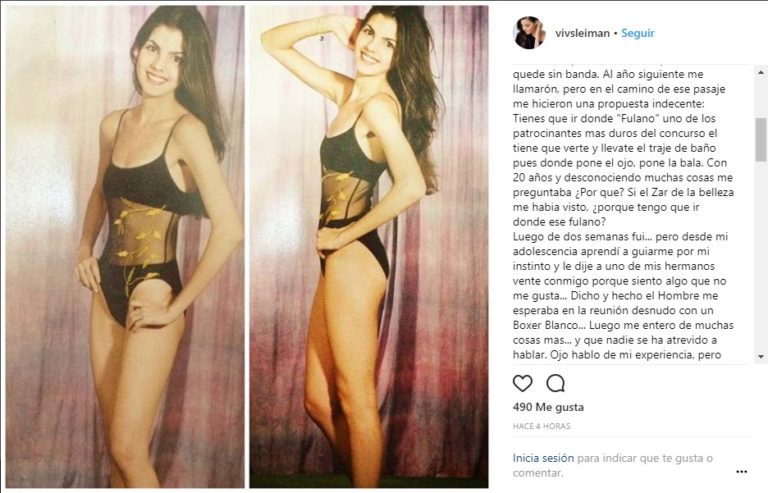
Task: Open the vivsleiman username link
Action: point(582,33)
